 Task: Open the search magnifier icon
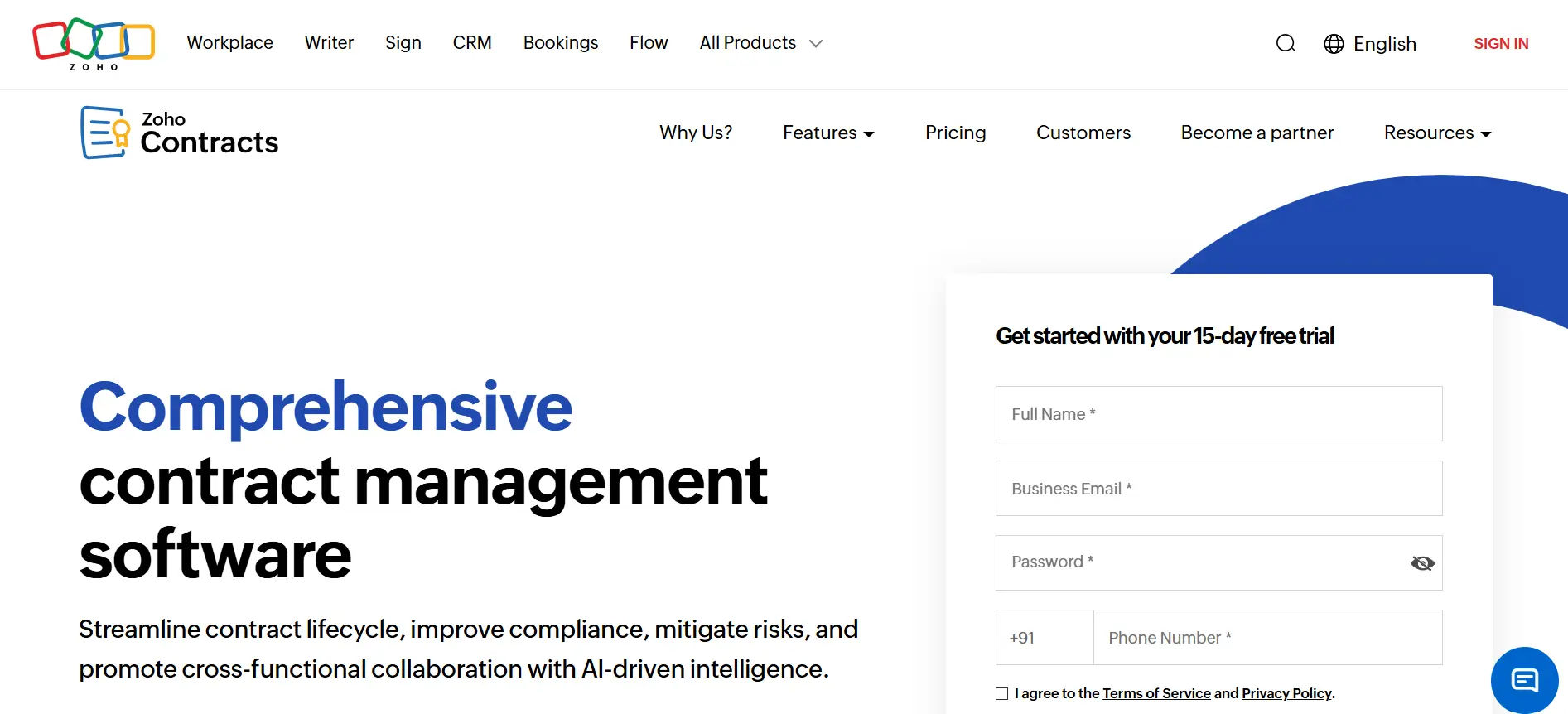tap(1286, 43)
